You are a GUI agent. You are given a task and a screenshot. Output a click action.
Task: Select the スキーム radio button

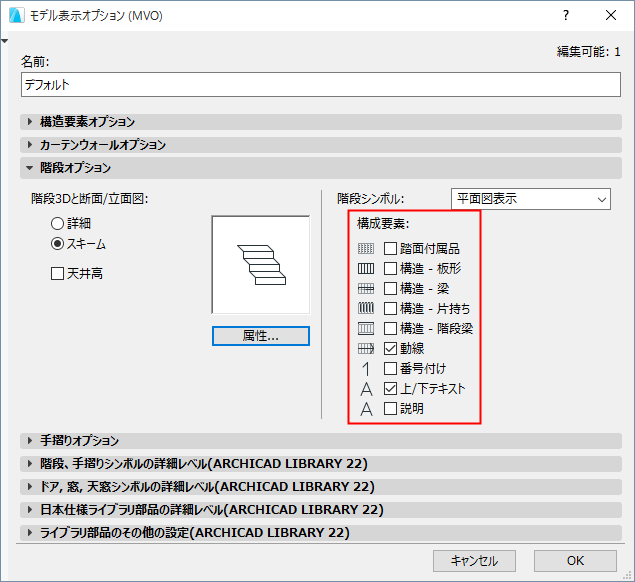58,243
